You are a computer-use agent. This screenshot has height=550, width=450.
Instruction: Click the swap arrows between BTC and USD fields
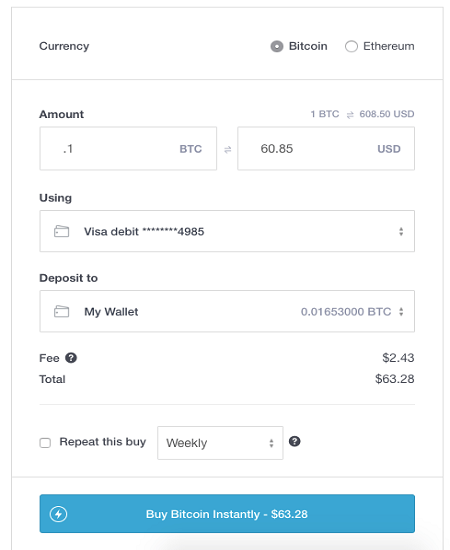coord(228,149)
